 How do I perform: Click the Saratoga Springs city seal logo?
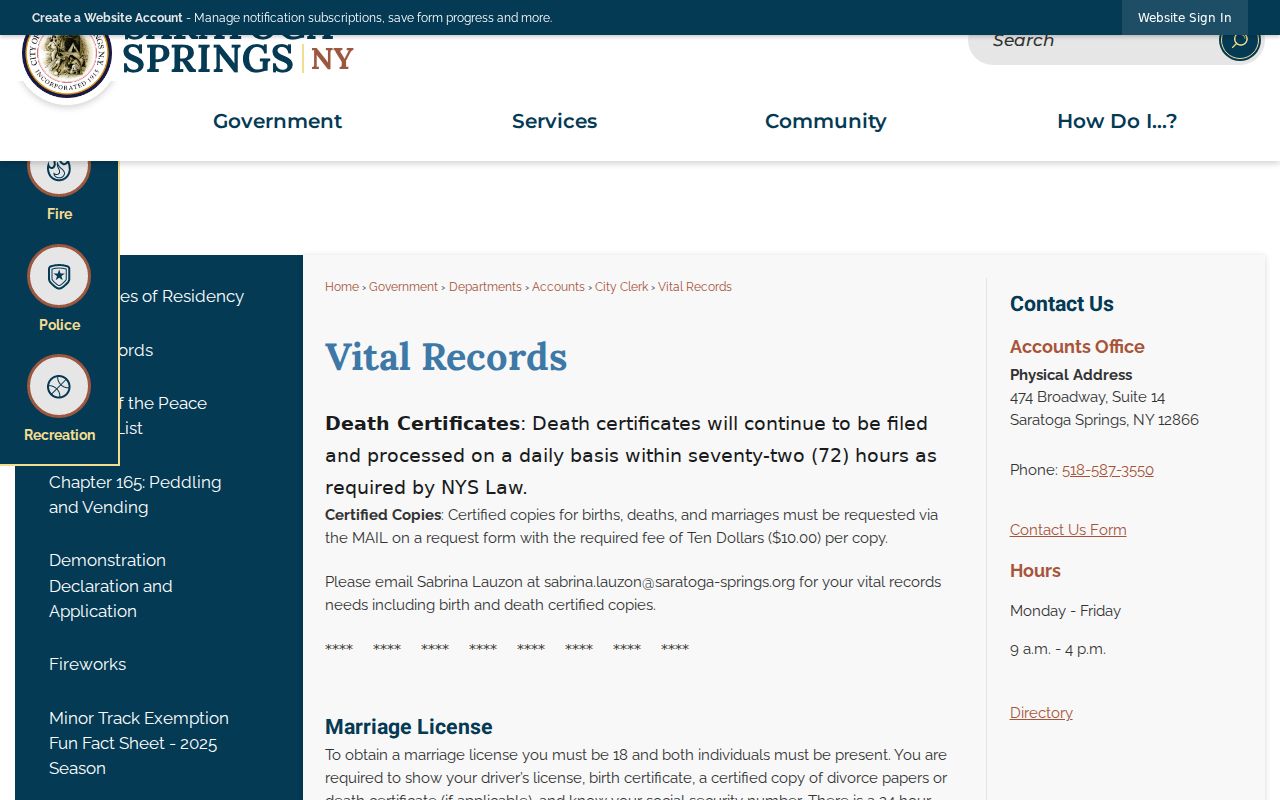[x=67, y=66]
